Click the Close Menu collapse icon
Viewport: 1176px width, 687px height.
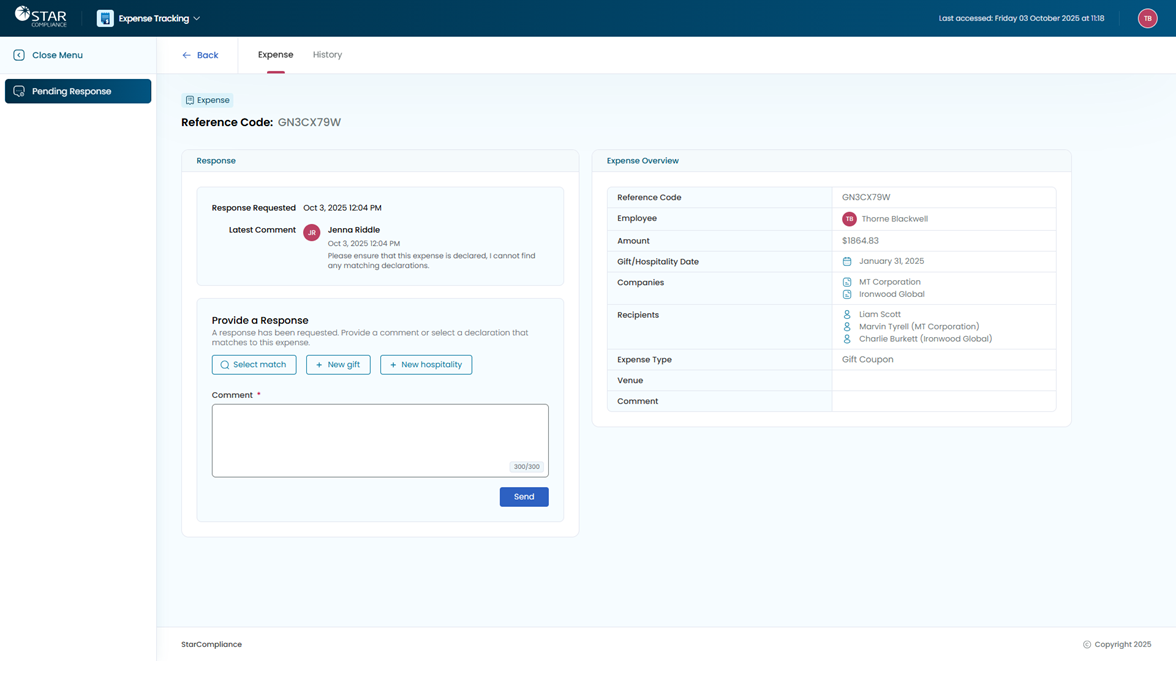[19, 55]
